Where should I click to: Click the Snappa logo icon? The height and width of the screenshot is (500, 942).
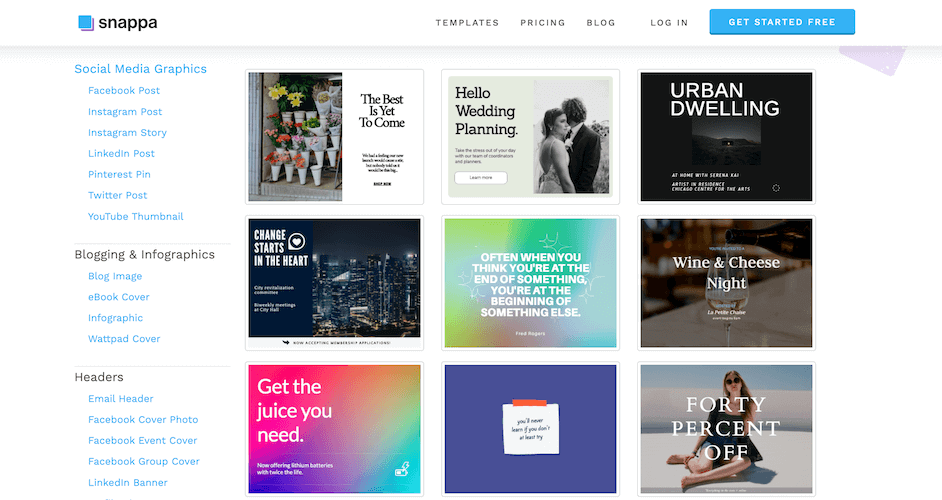pos(87,23)
